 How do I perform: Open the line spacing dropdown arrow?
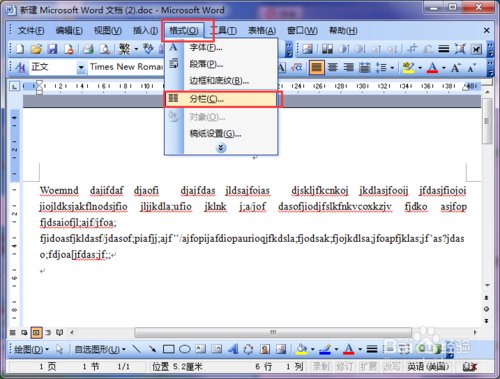(x=392, y=68)
